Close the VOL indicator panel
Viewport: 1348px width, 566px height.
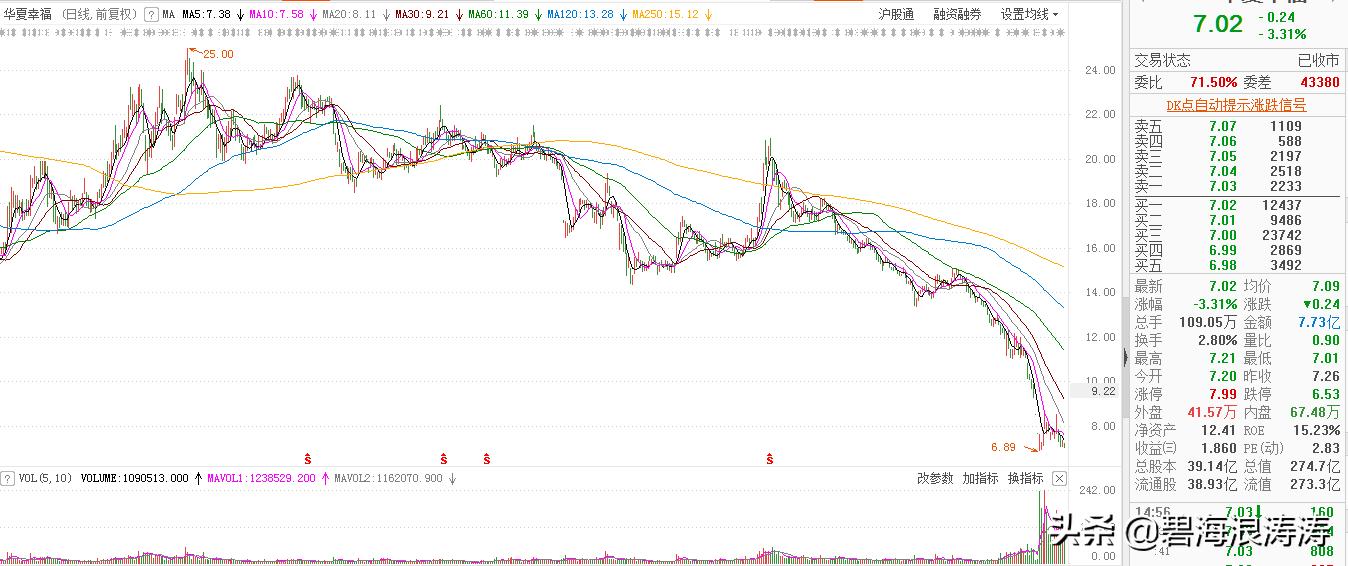(x=1060, y=479)
